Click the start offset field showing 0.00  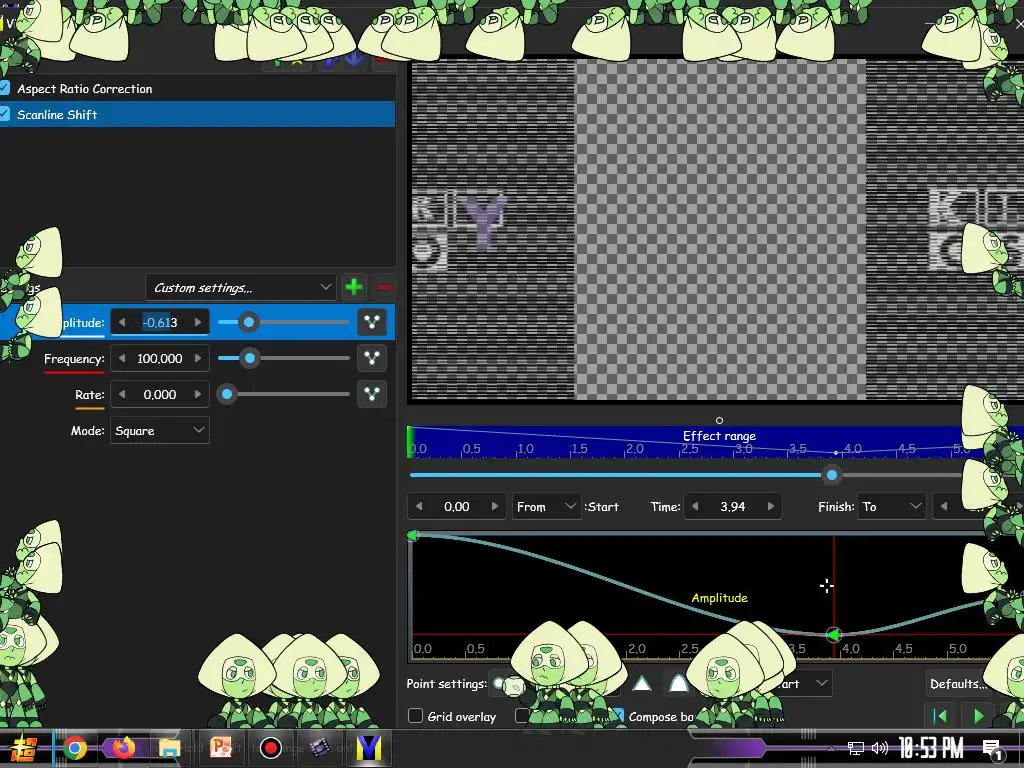[x=456, y=506]
